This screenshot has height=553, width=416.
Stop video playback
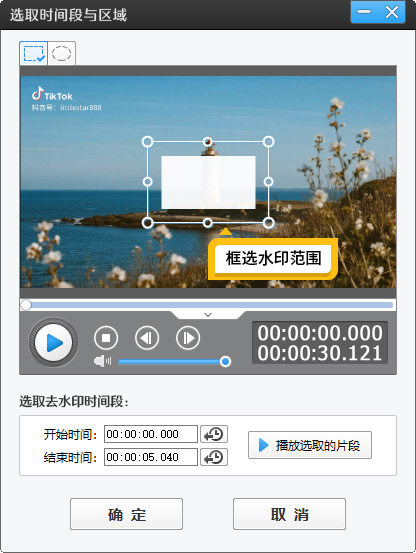point(106,338)
